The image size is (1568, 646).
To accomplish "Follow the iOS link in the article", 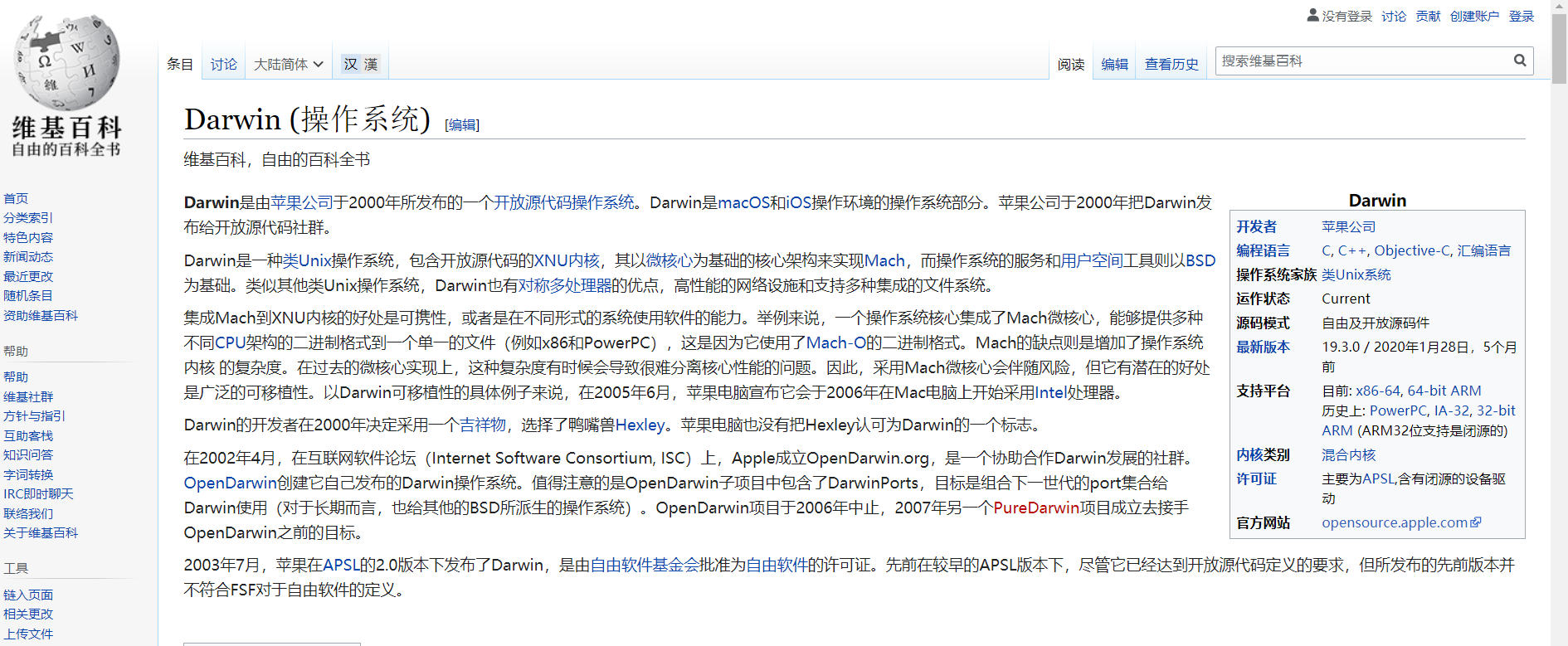I will coord(798,202).
